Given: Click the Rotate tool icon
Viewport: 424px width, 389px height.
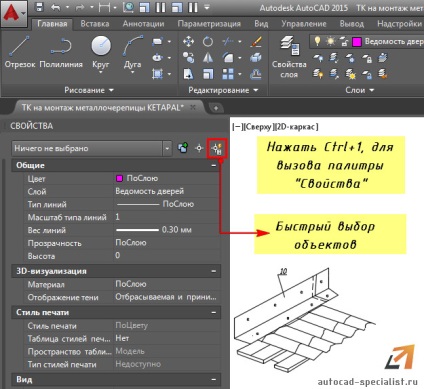Looking at the screenshot, I should (208, 42).
